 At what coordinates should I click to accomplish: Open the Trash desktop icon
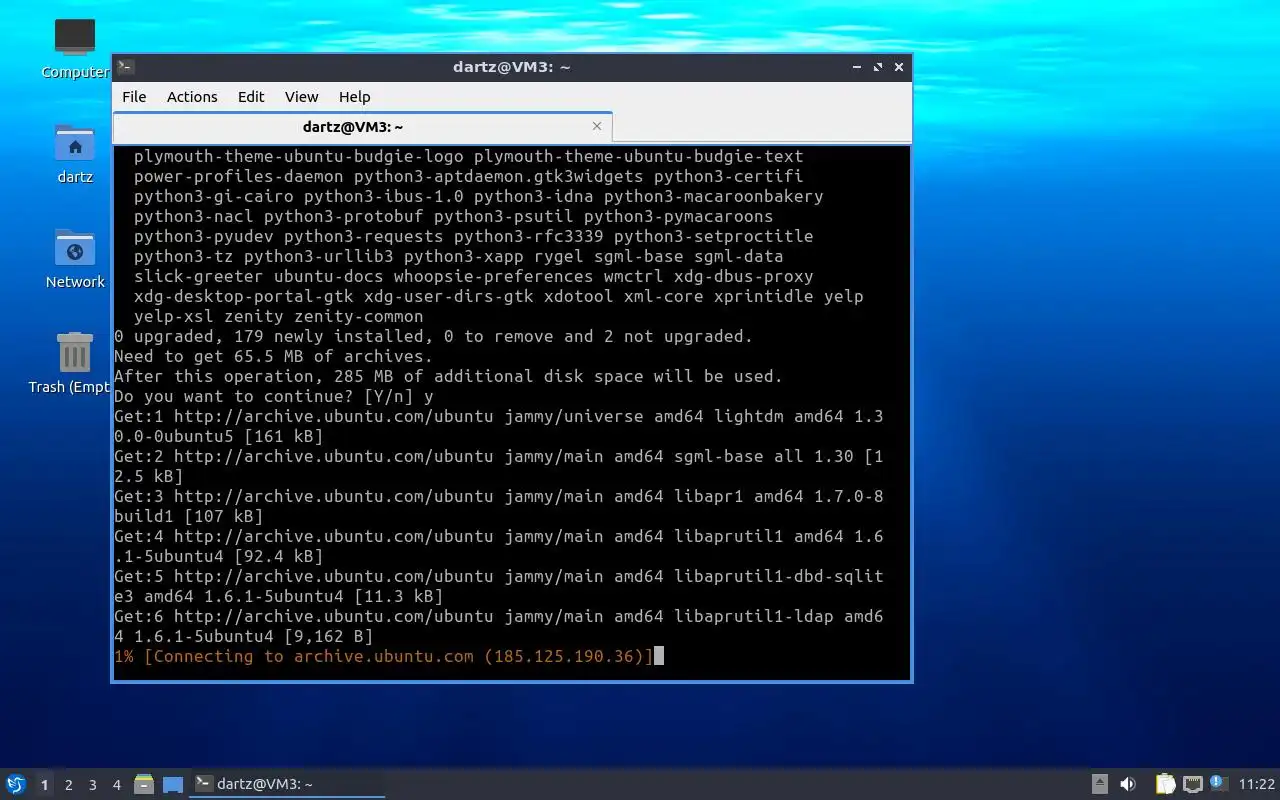pos(72,364)
